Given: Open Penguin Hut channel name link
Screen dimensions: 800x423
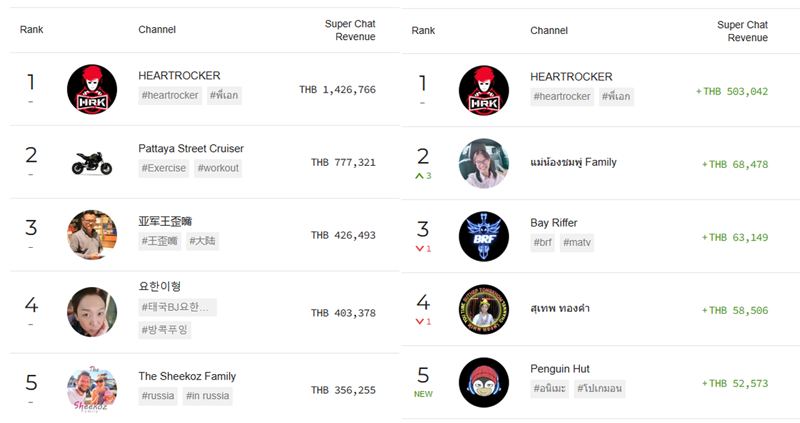Looking at the screenshot, I should tap(560, 369).
